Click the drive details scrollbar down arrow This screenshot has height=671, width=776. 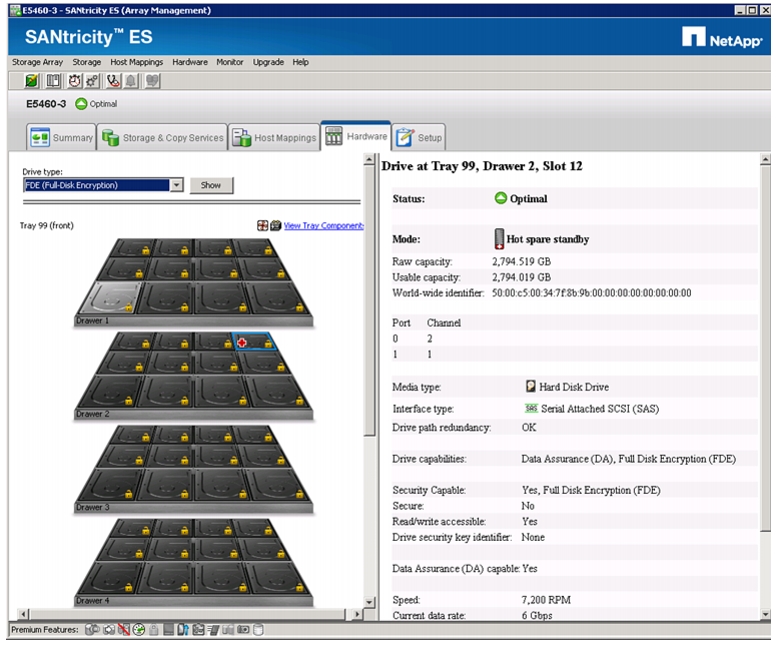765,614
